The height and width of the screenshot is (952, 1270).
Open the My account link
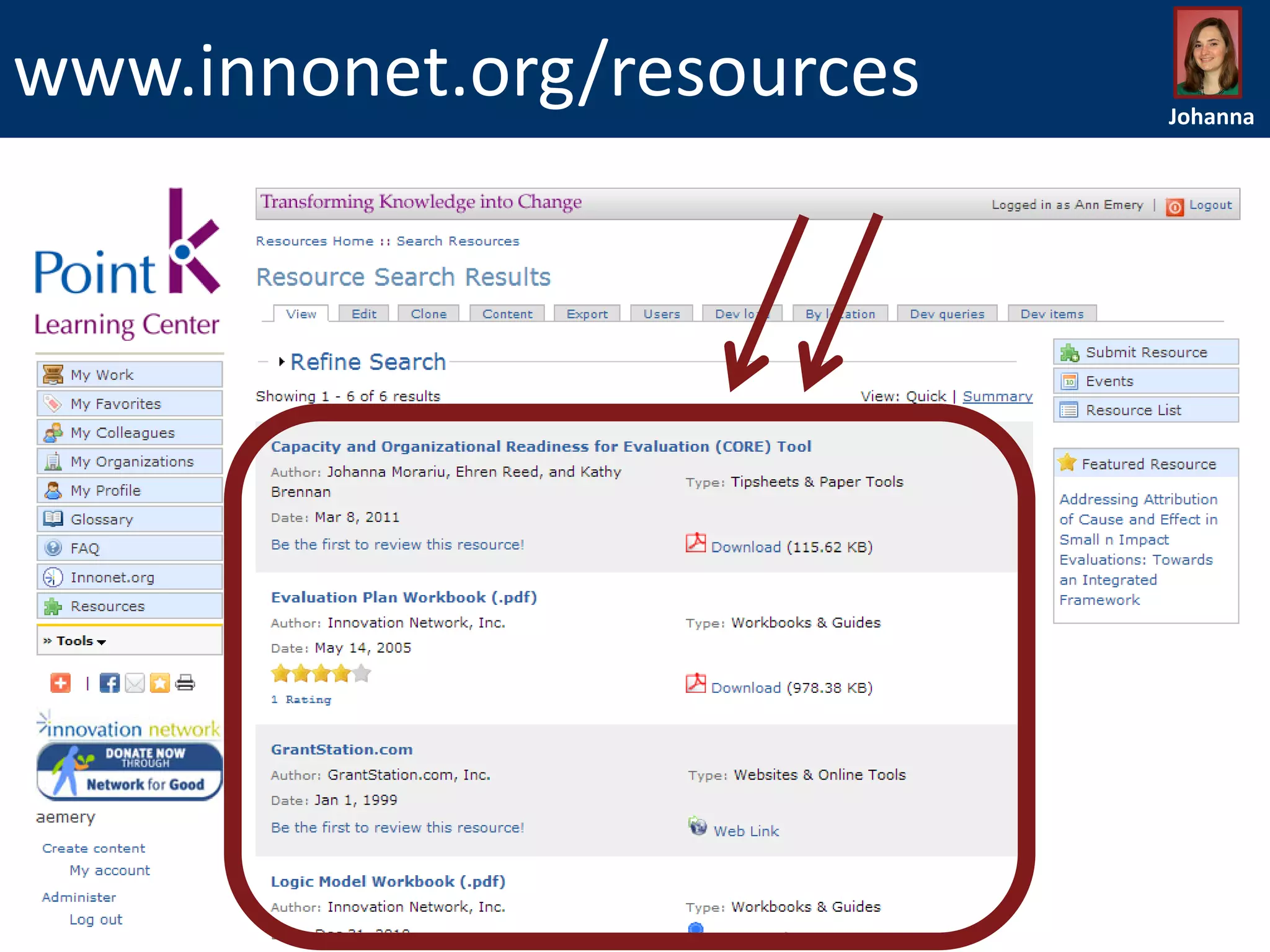click(x=110, y=871)
